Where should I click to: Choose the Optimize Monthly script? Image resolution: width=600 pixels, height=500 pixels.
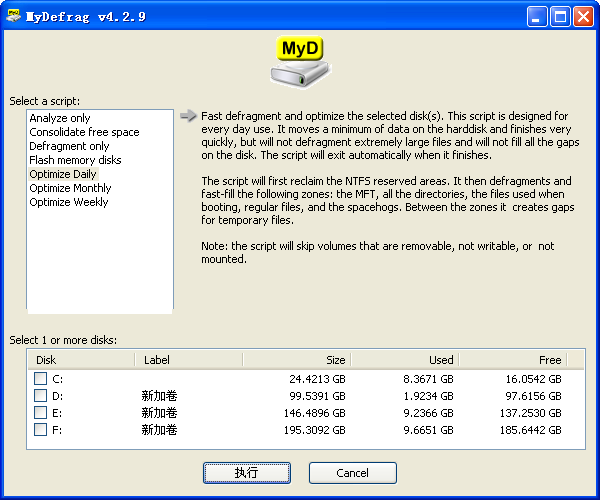click(x=70, y=188)
